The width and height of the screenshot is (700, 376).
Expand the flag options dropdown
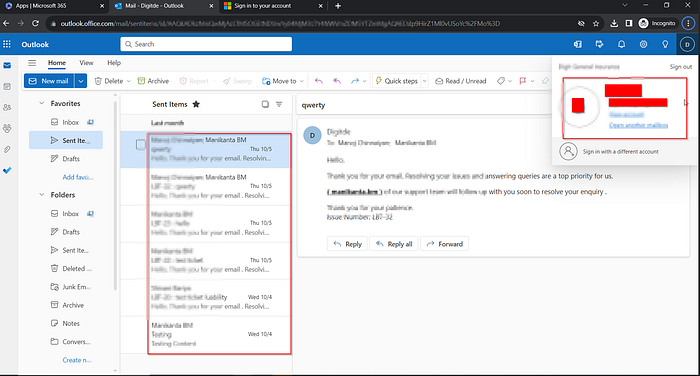[532, 81]
